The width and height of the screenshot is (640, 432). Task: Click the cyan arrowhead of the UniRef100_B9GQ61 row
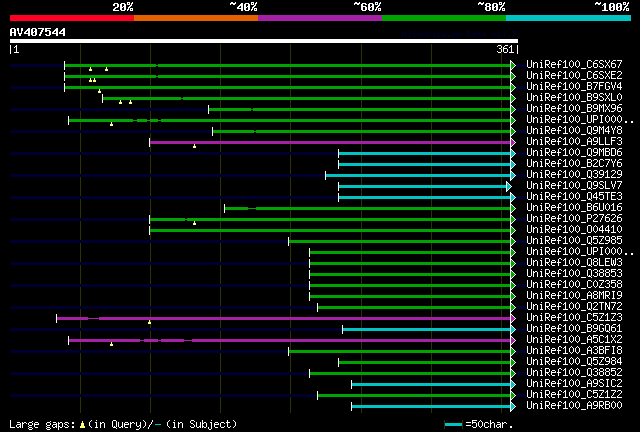(513, 330)
